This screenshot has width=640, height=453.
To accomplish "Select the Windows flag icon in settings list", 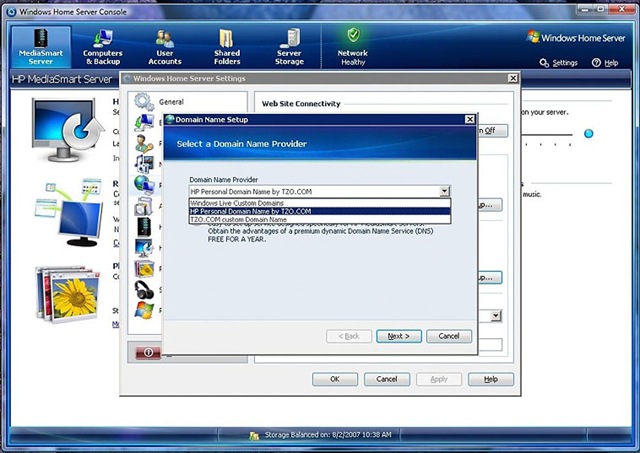I will point(144,310).
